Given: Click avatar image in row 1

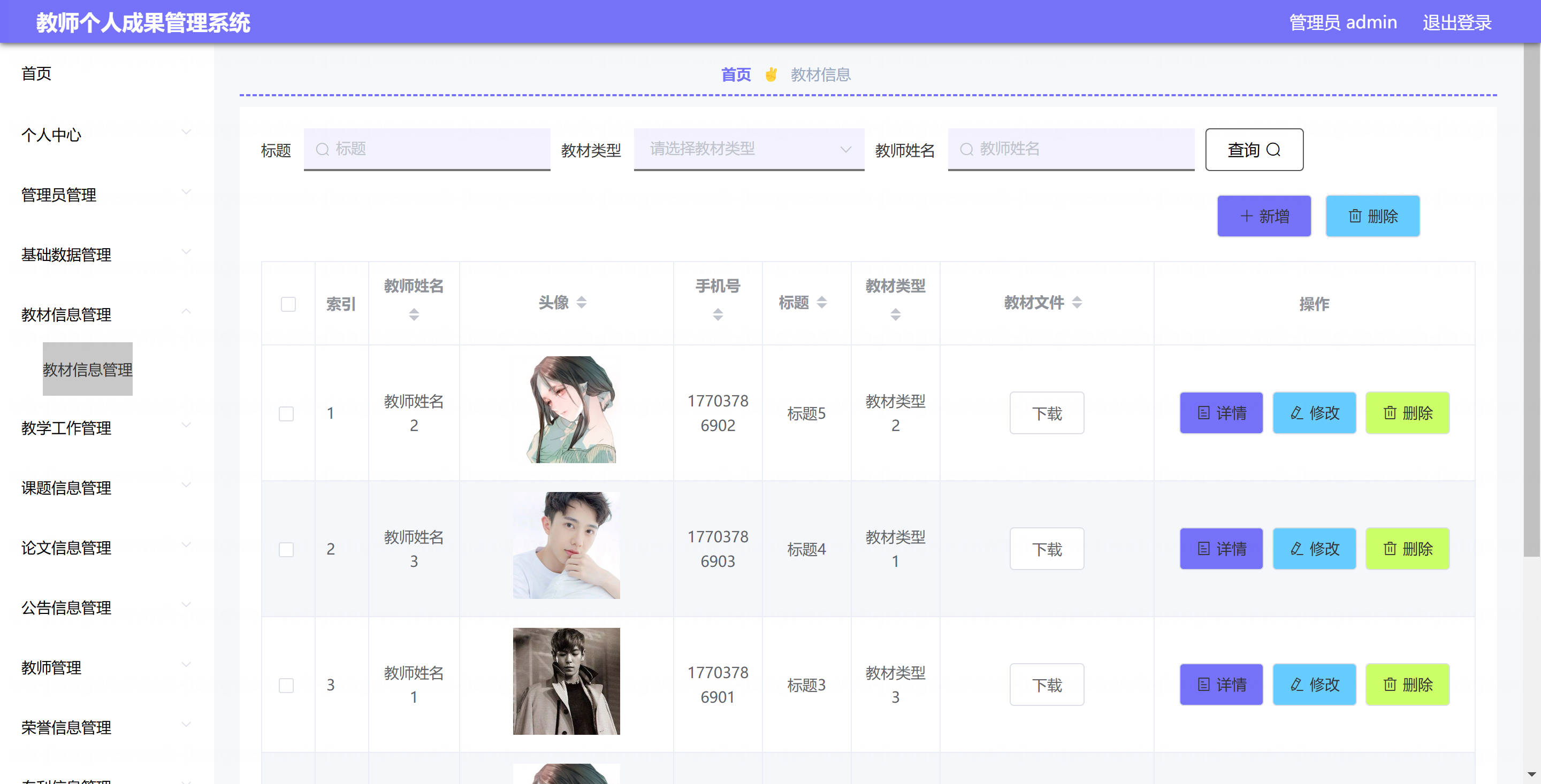Looking at the screenshot, I should [x=567, y=410].
